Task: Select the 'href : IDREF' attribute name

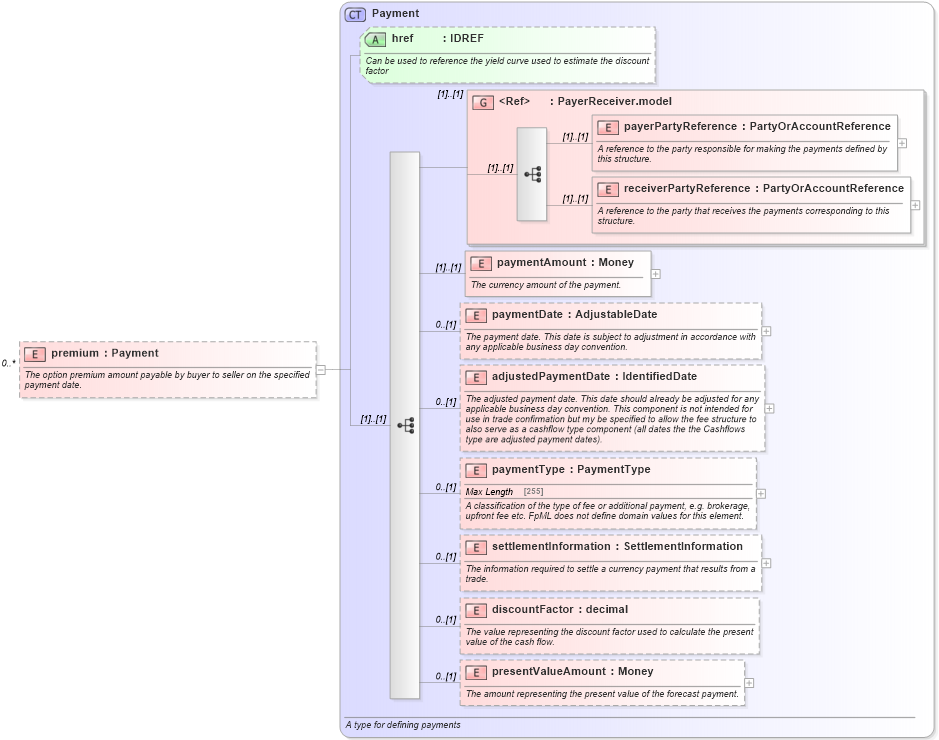Action: pos(438,38)
